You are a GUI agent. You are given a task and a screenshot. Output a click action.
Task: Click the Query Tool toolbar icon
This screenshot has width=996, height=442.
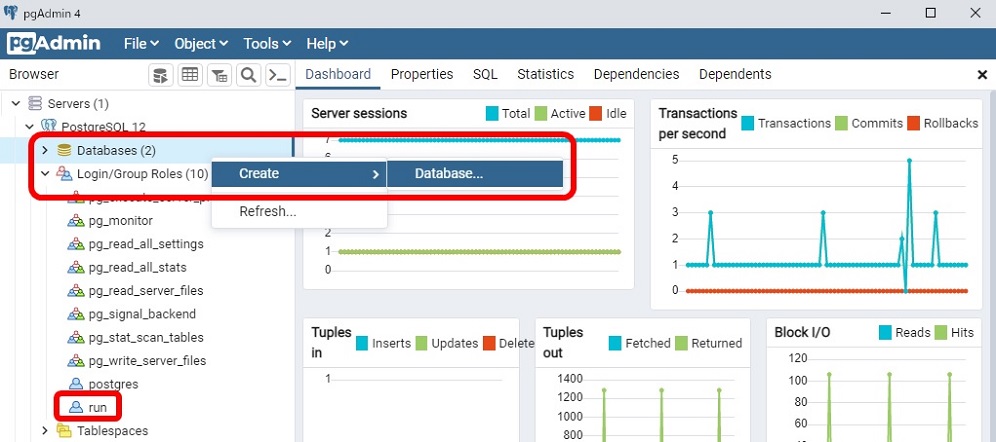pyautogui.click(x=161, y=75)
